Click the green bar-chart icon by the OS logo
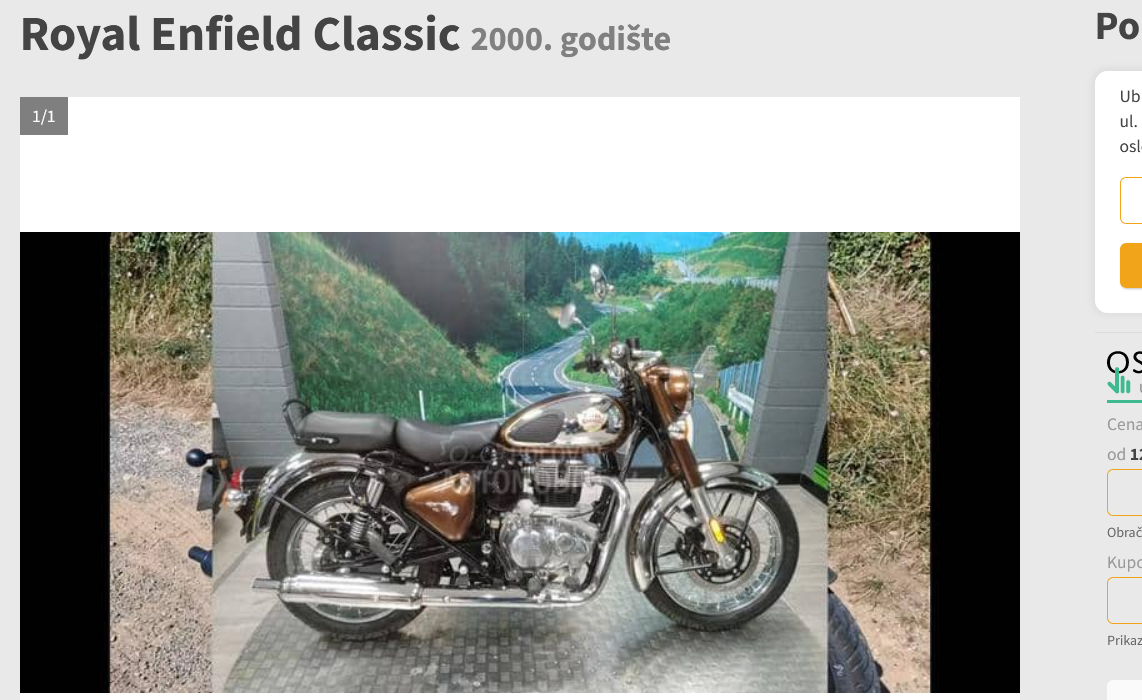This screenshot has height=700, width=1142. pyautogui.click(x=1119, y=382)
